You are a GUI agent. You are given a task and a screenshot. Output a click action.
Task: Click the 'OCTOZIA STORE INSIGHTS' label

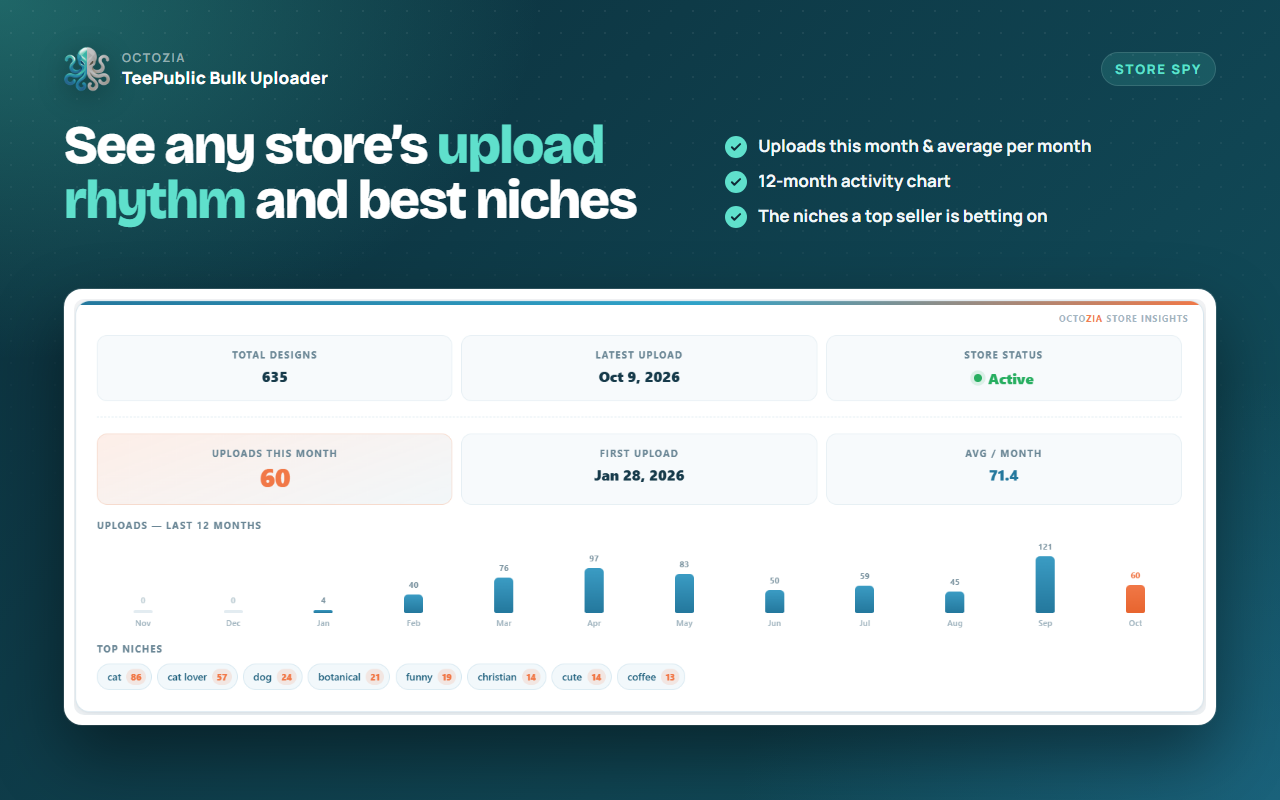[1124, 319]
